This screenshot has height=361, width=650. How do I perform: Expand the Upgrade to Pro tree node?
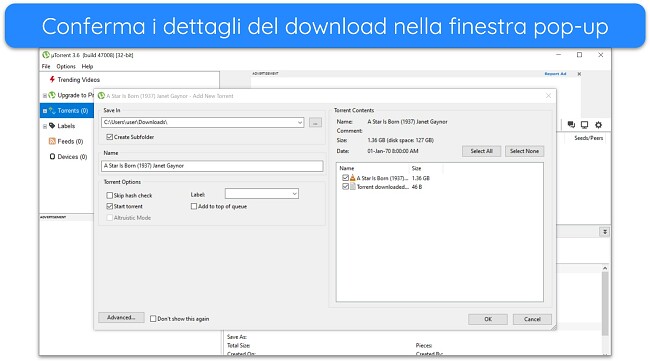tap(45, 95)
